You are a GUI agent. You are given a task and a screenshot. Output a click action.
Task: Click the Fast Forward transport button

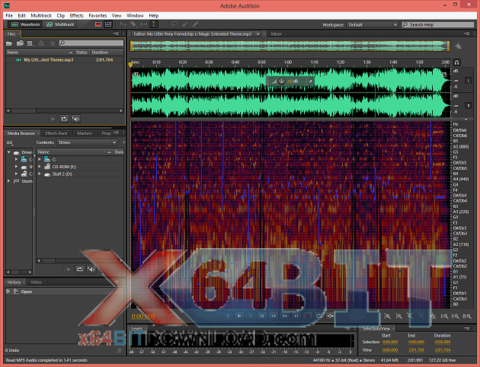pyautogui.click(x=285, y=316)
